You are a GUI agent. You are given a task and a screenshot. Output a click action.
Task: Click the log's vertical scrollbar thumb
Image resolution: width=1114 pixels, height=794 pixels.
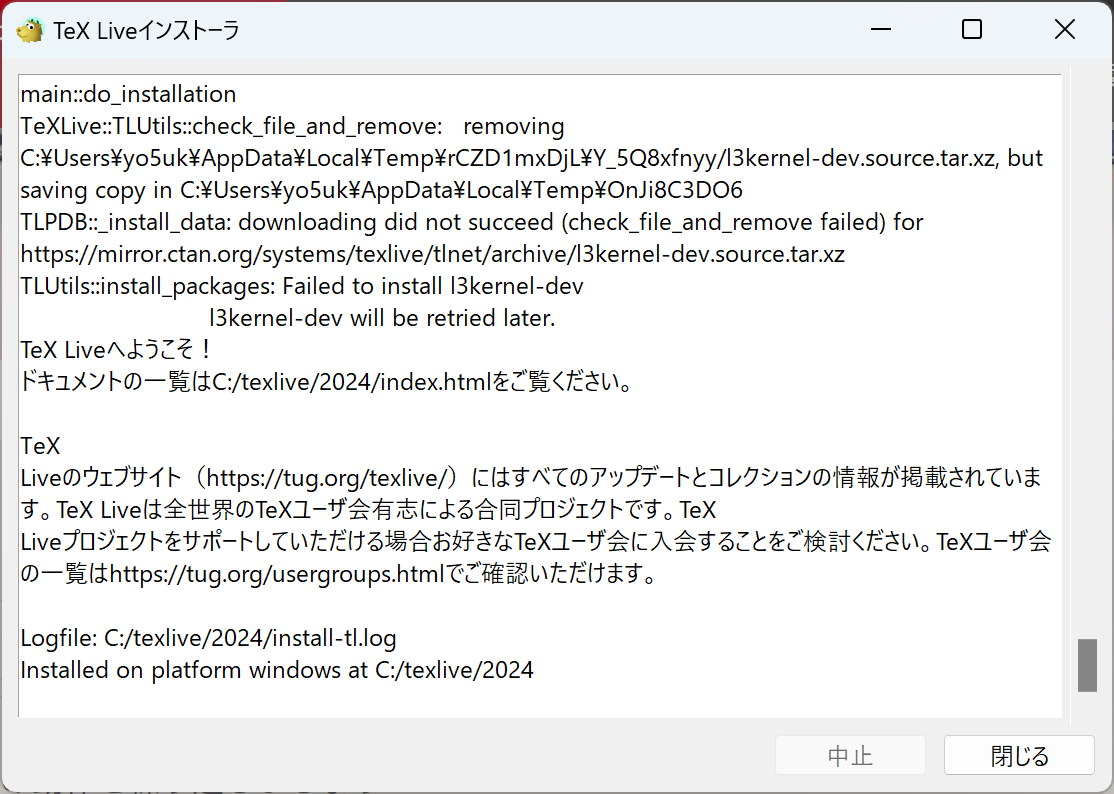click(1087, 666)
